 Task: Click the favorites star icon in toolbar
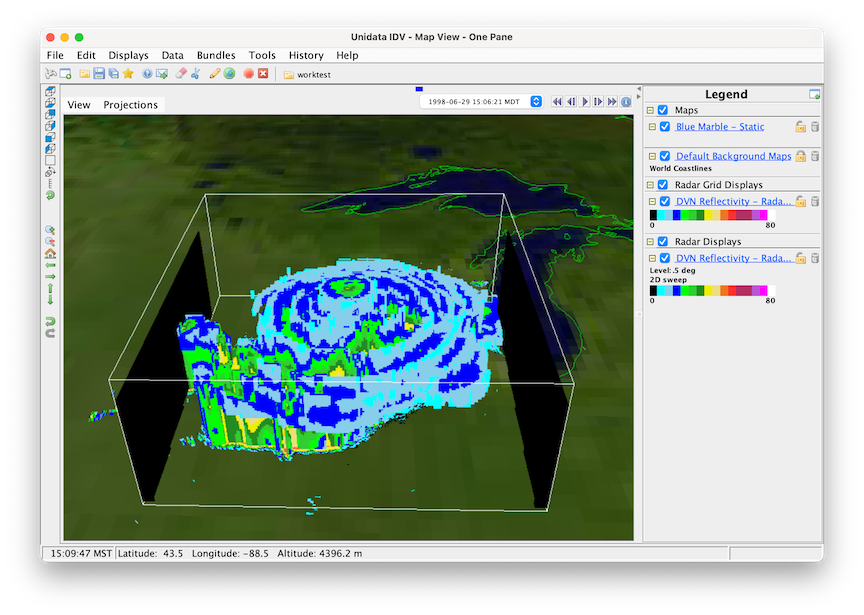128,74
